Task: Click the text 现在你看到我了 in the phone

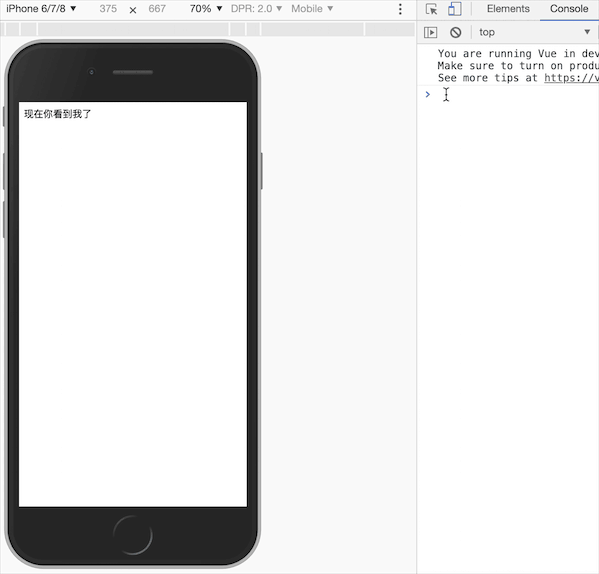Action: (x=58, y=114)
